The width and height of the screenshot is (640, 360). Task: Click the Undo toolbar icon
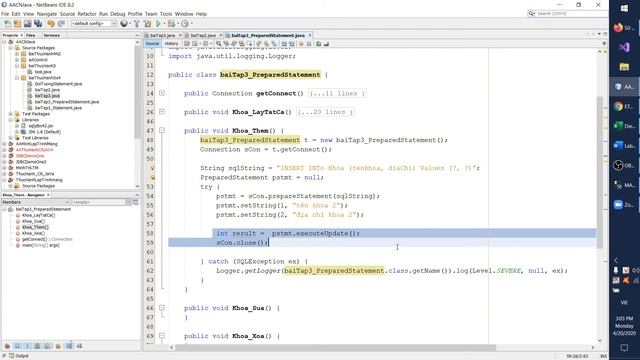[51, 24]
